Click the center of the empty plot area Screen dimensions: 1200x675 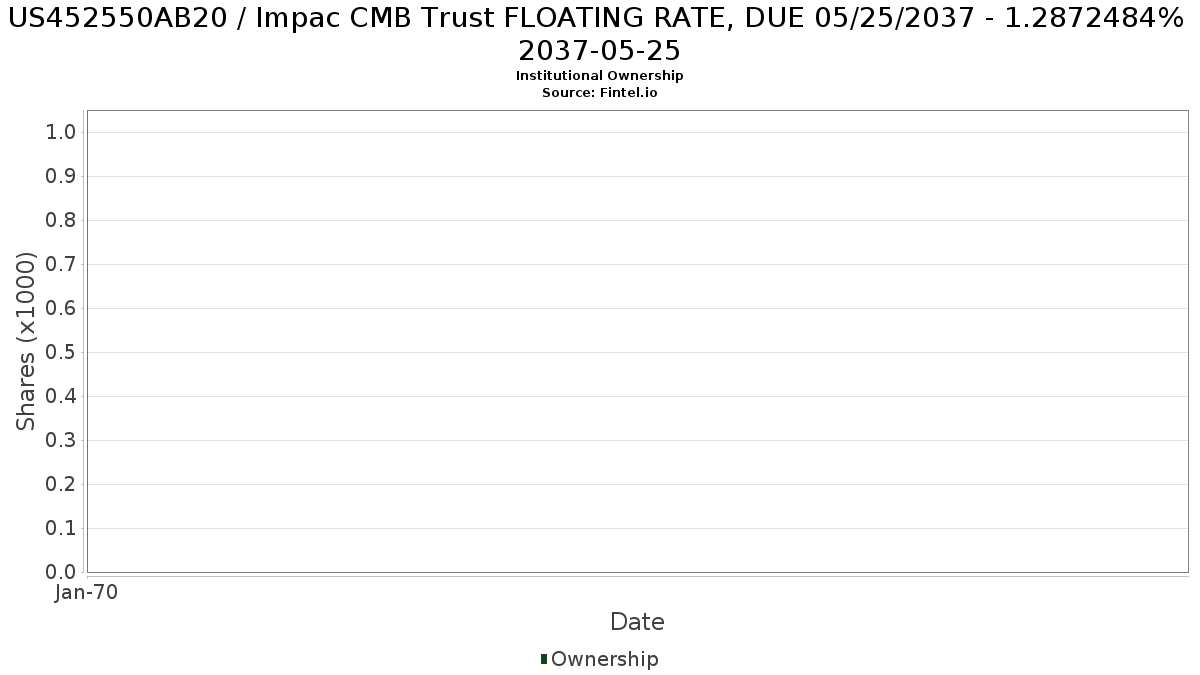637,341
